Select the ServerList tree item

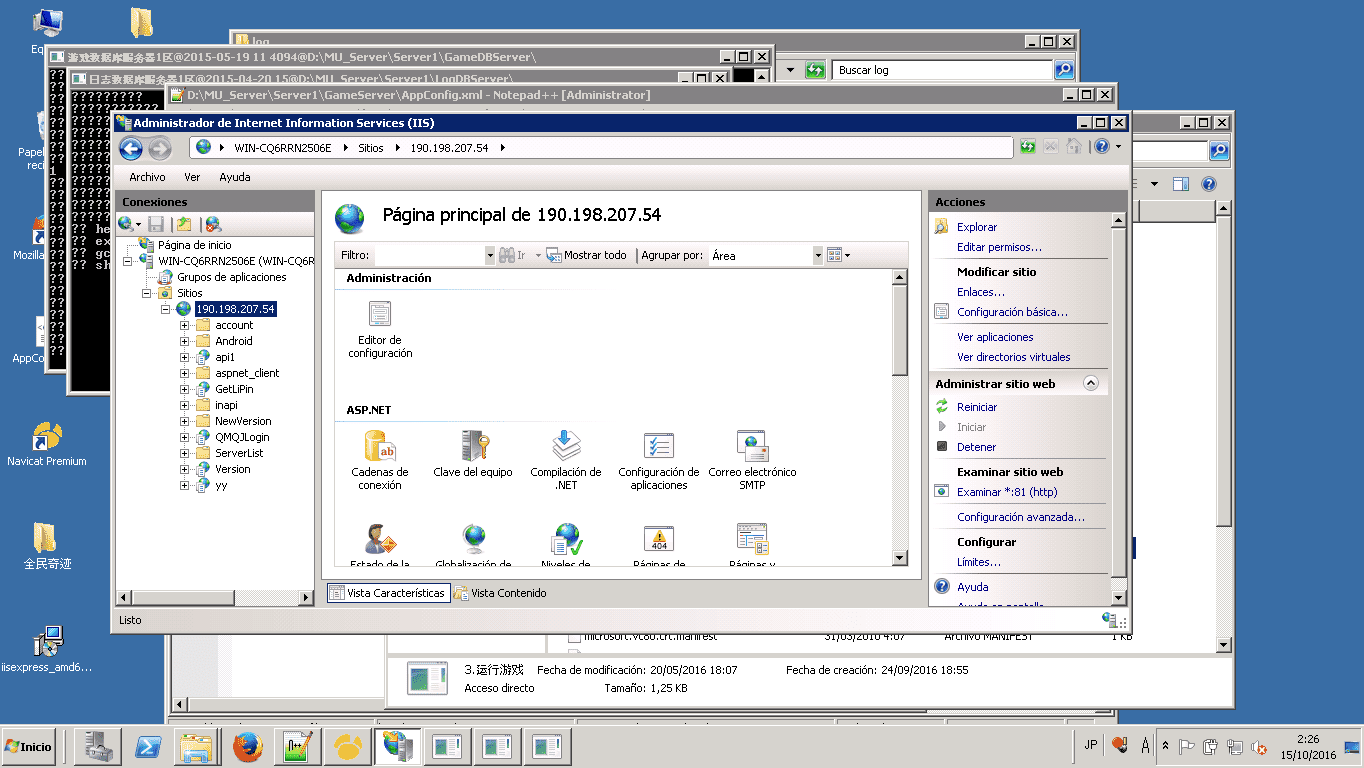[239, 453]
